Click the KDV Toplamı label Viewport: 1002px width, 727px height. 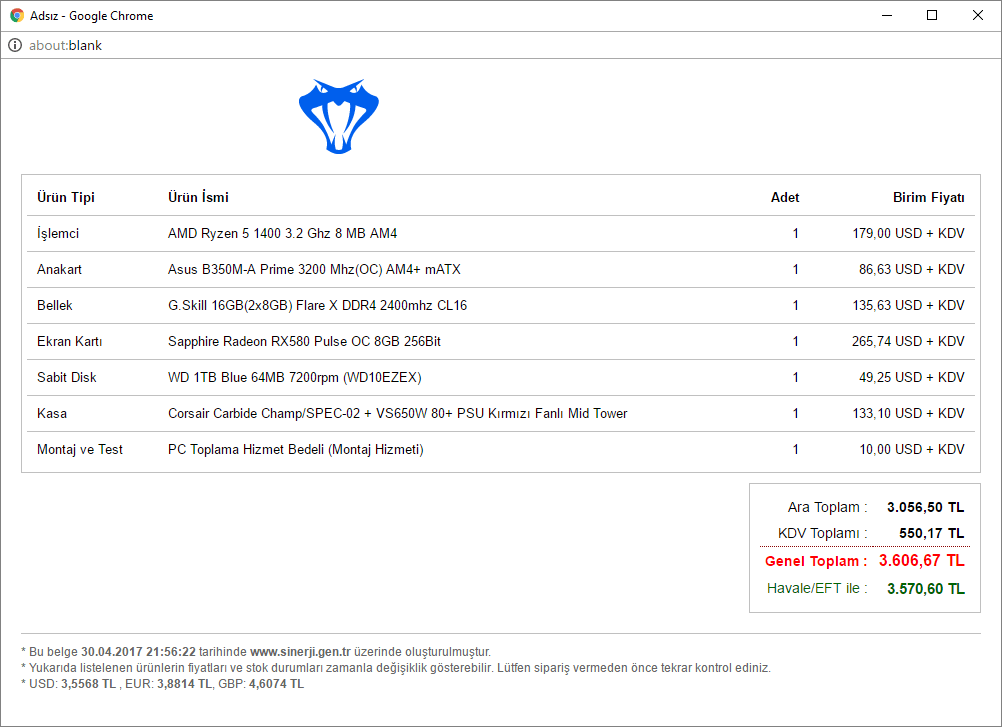[822, 533]
